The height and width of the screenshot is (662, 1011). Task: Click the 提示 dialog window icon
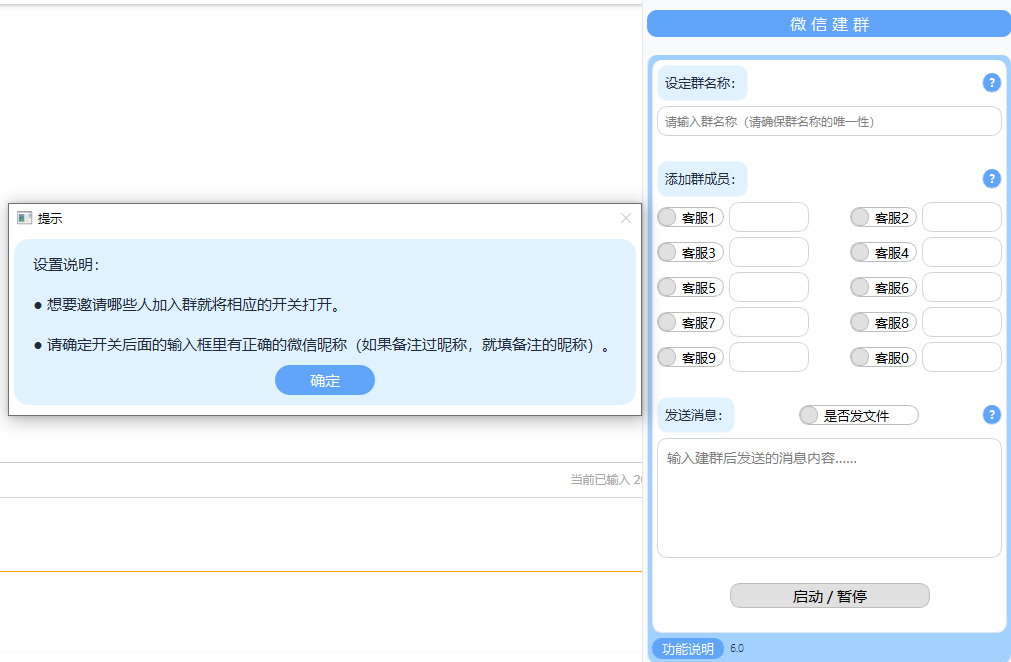click(x=25, y=218)
